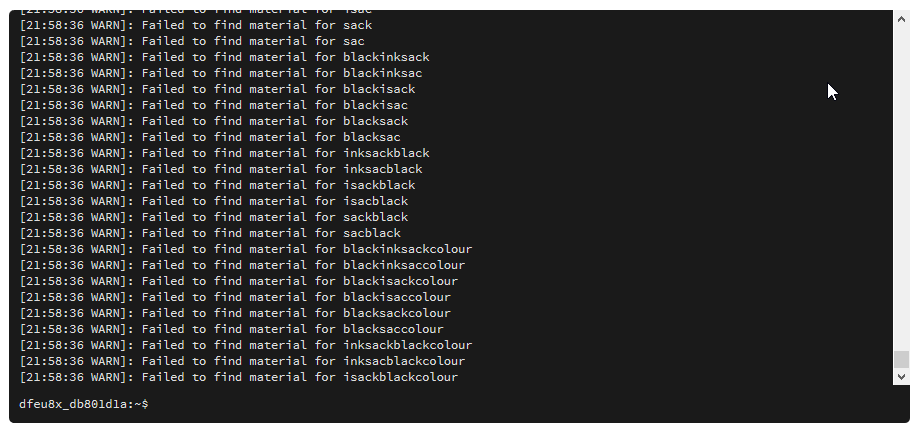This screenshot has width=923, height=433.
Task: Click the scrollbar up arrow
Action: pyautogui.click(x=902, y=17)
